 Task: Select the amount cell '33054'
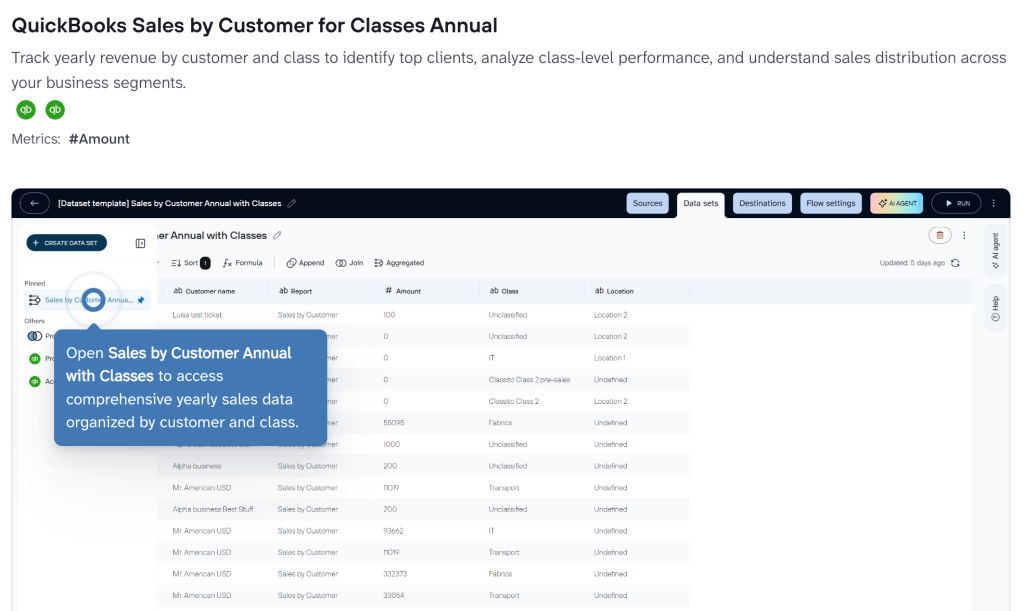(x=393, y=595)
